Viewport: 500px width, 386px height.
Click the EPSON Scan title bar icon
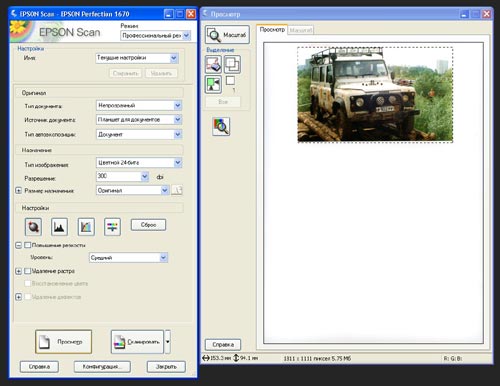[x=14, y=14]
